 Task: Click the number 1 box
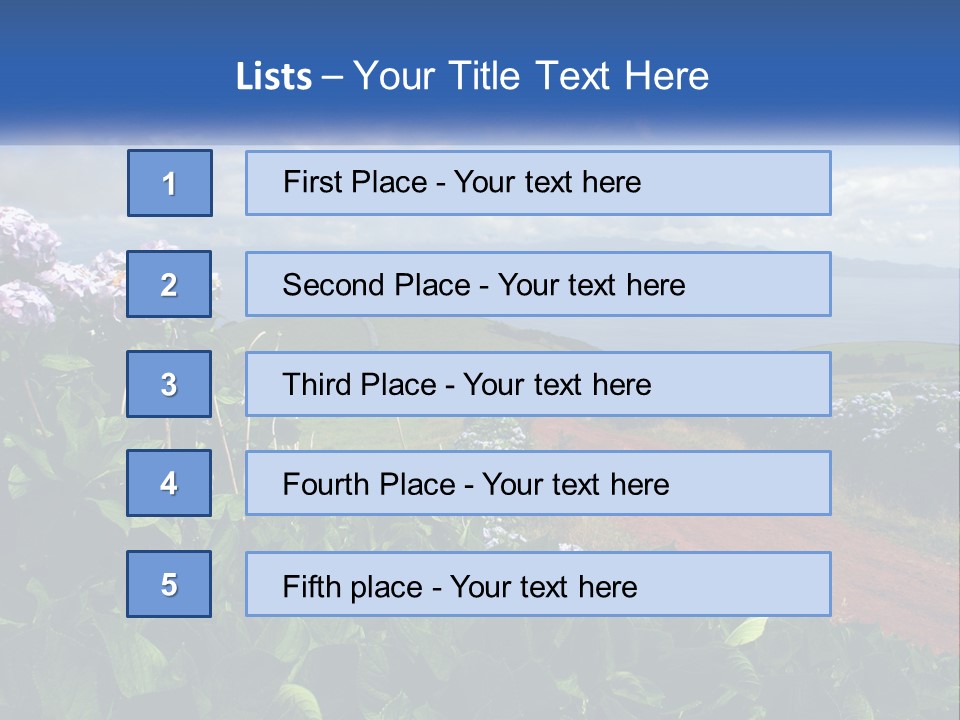[x=170, y=183]
